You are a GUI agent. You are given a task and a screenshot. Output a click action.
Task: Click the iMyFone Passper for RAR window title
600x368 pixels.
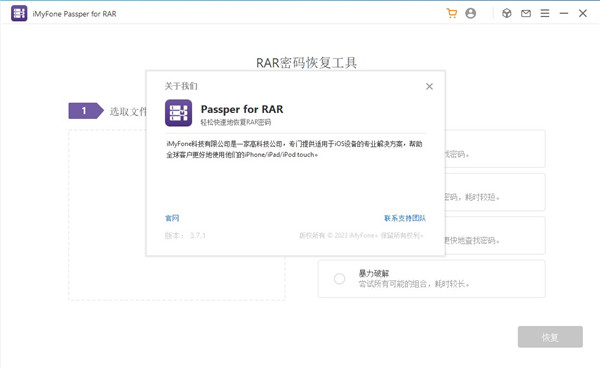click(74, 14)
